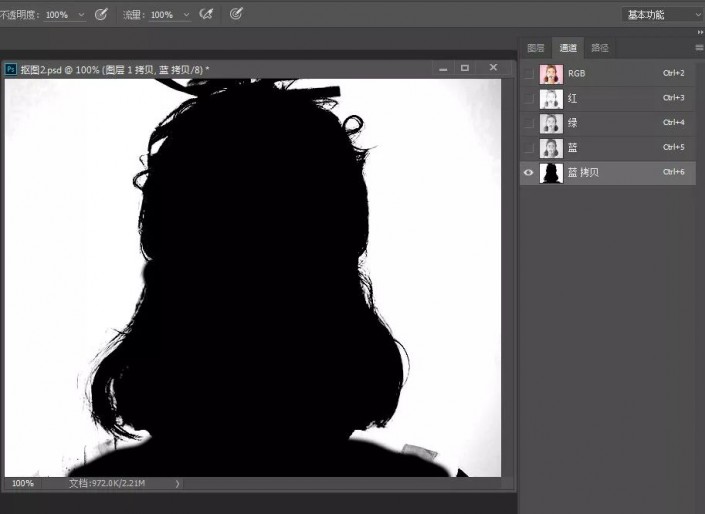Hide the 蓝 拷贝 channel using its eye icon
The width and height of the screenshot is (705, 514).
[528, 173]
